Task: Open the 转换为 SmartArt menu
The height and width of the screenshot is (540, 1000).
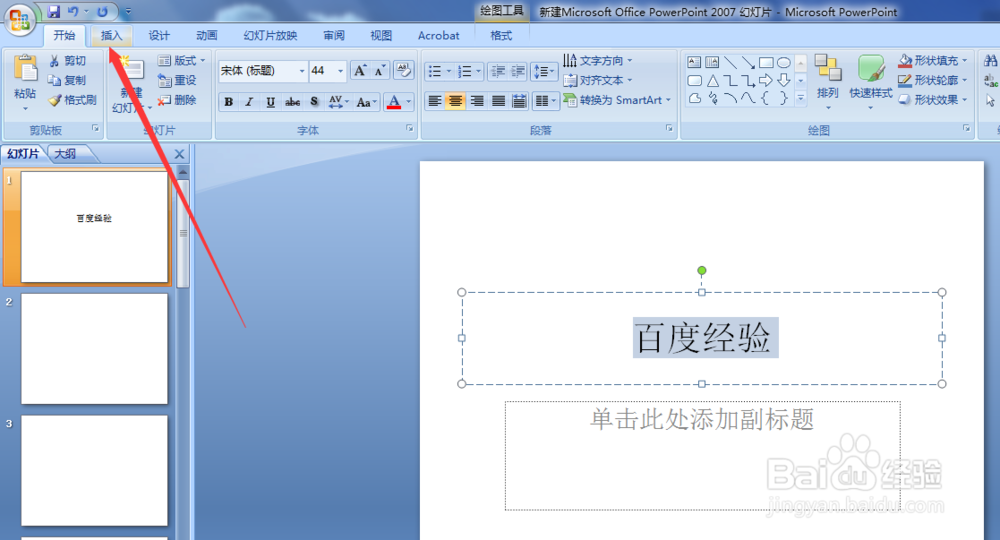Action: [617, 100]
